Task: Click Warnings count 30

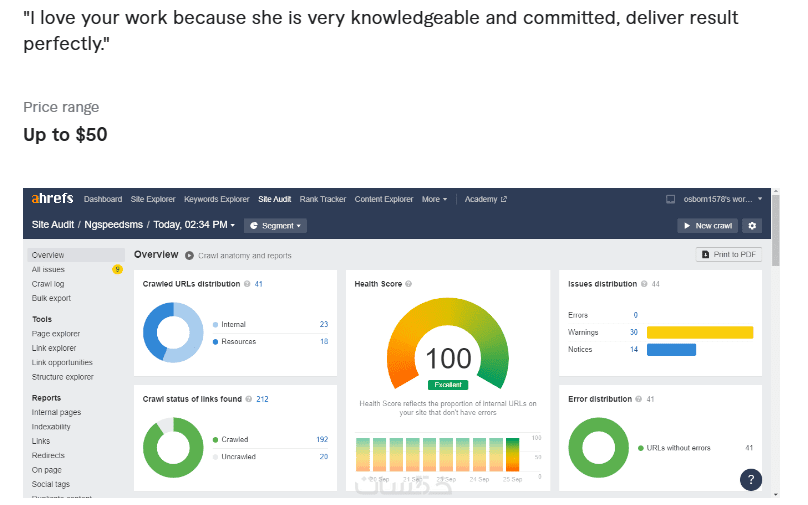Action: click(634, 332)
